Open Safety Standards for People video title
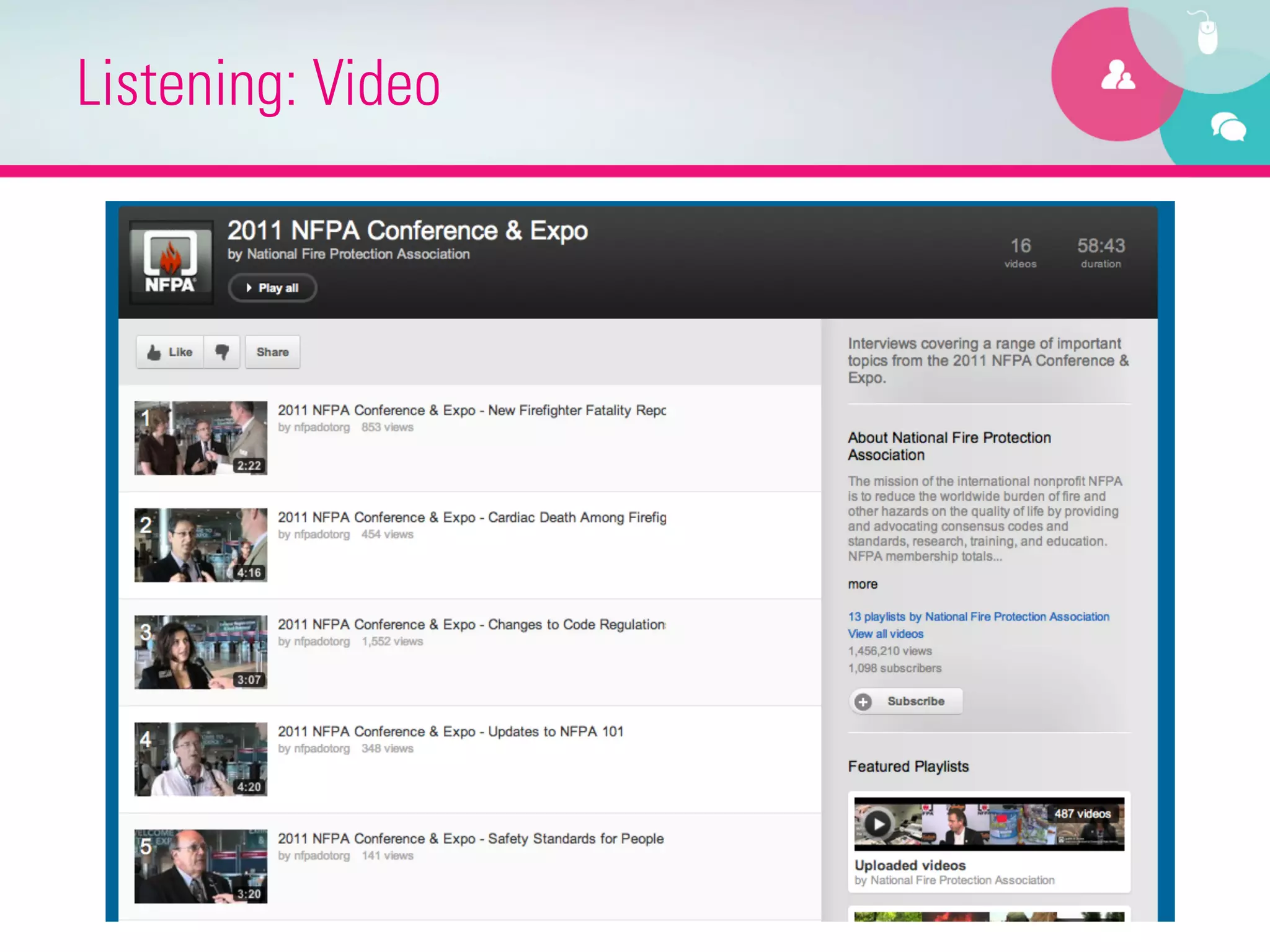 click(470, 839)
